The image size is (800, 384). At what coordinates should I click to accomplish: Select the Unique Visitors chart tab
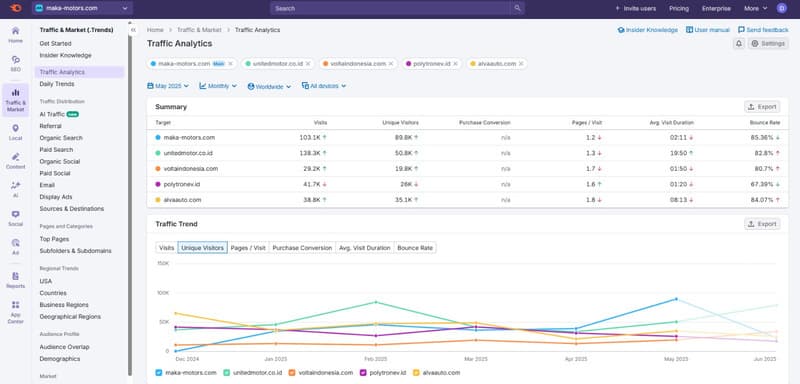point(203,248)
